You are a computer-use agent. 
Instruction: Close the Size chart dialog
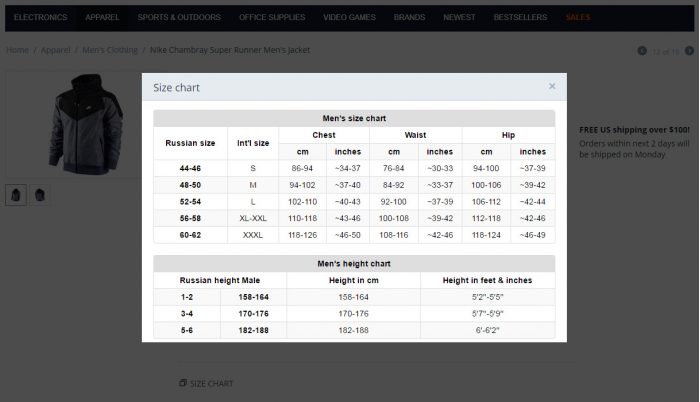552,86
